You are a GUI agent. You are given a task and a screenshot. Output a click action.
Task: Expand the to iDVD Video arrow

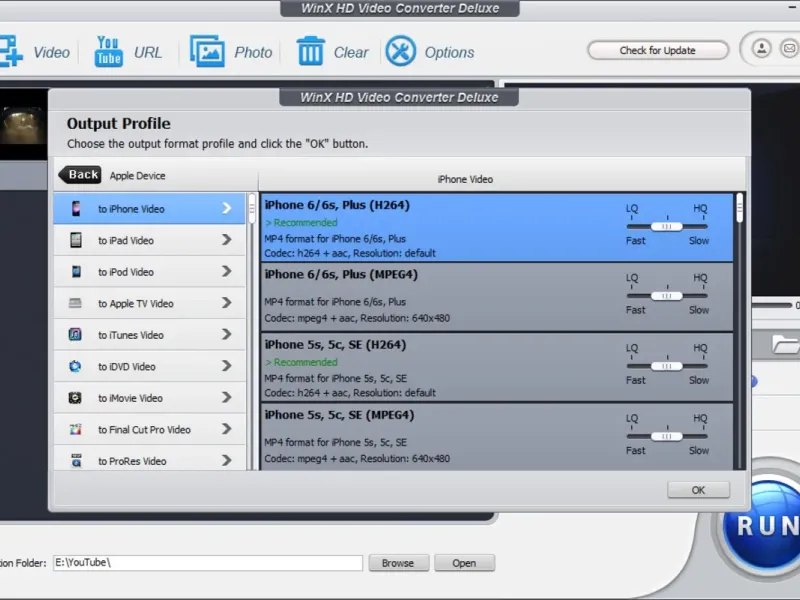click(227, 366)
